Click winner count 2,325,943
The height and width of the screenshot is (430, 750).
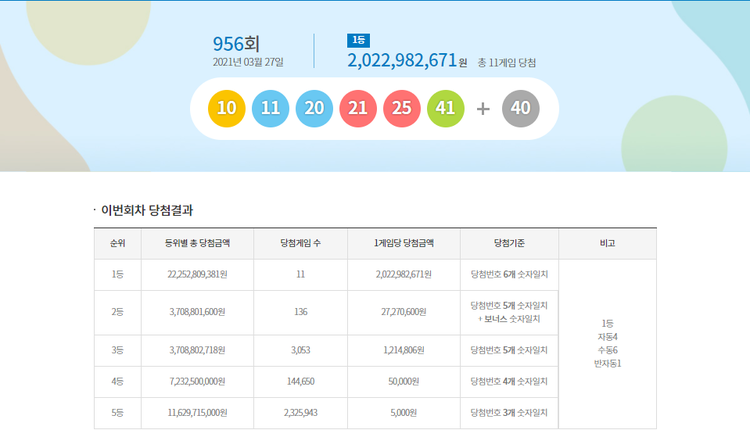click(x=300, y=413)
